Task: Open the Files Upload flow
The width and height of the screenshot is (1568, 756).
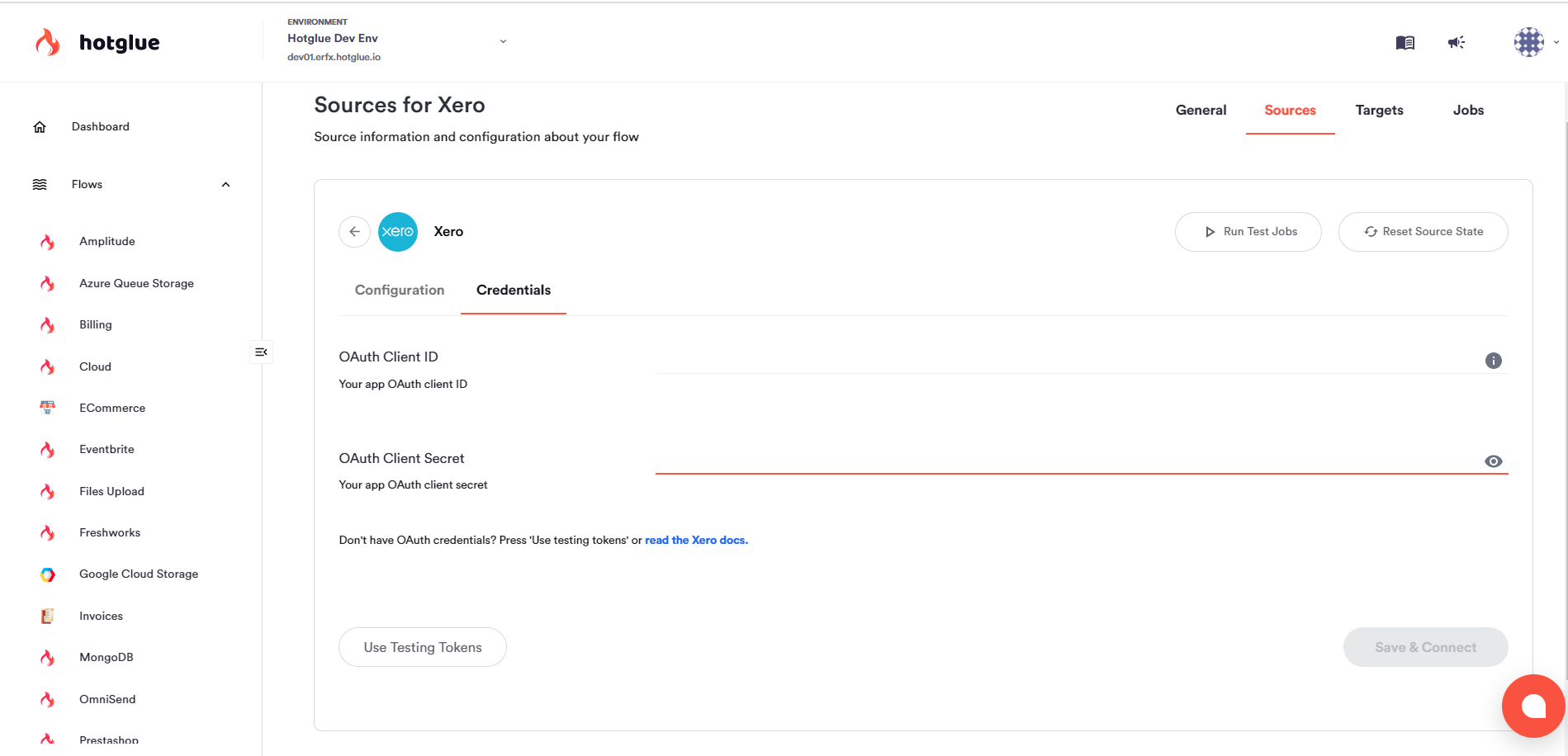Action: coord(111,492)
